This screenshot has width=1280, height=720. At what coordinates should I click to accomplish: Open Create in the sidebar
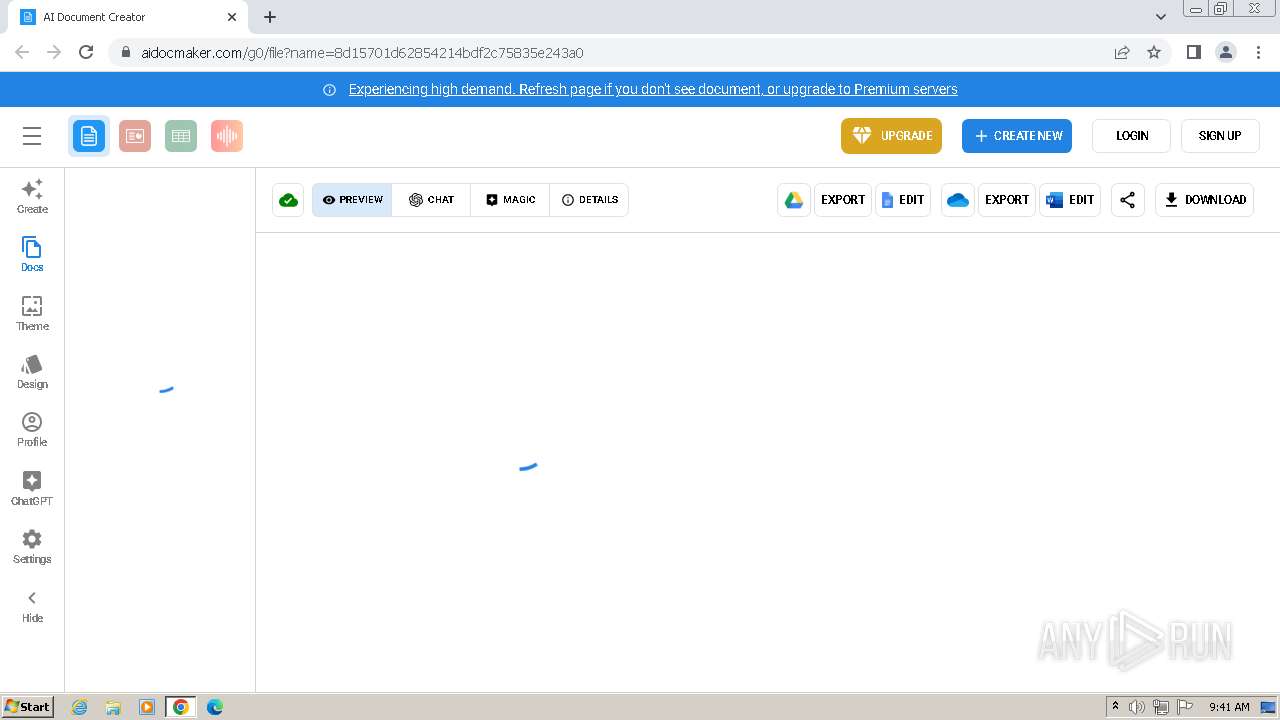pyautogui.click(x=32, y=196)
